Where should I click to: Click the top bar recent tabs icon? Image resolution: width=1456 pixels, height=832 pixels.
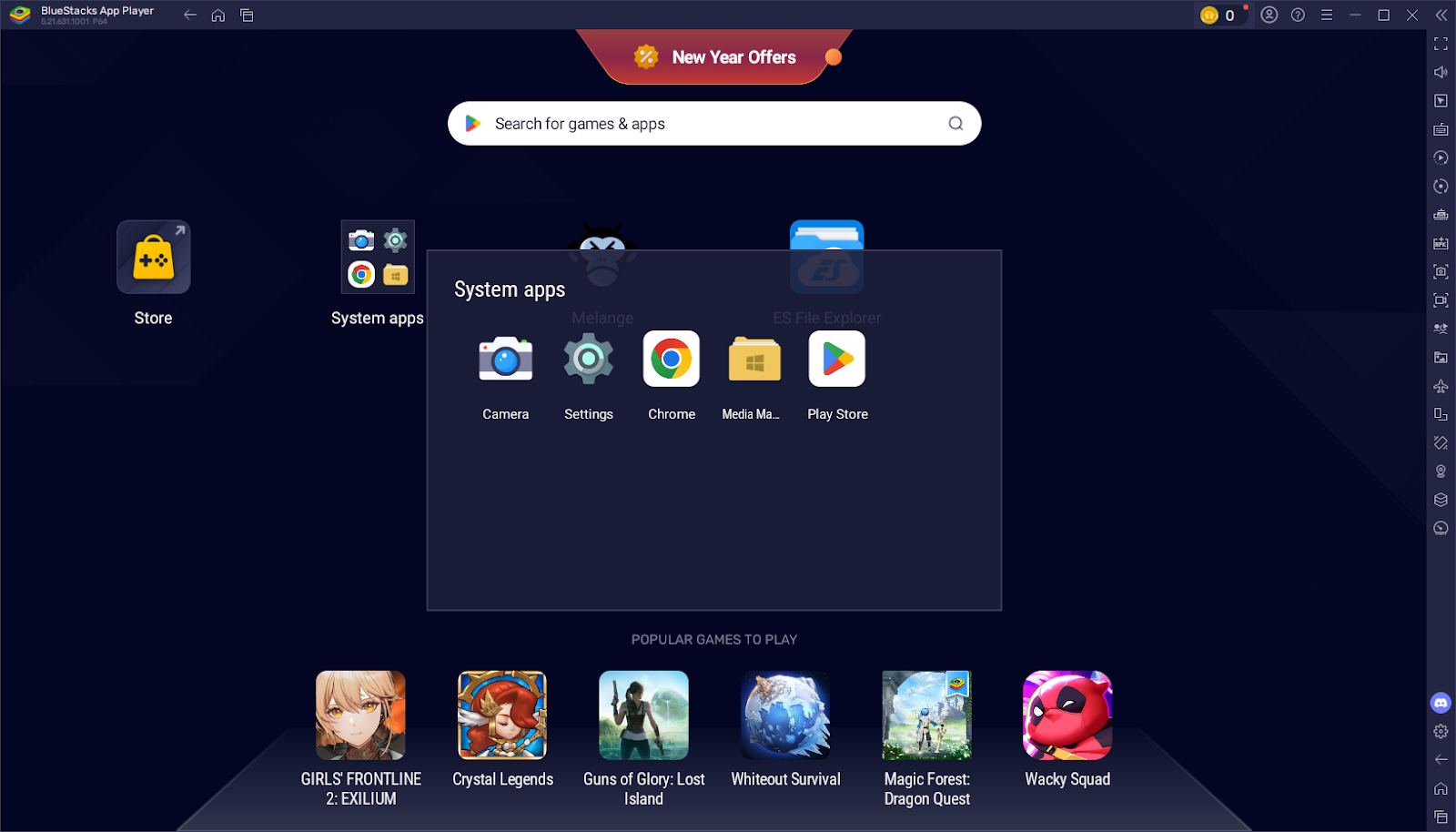pos(247,15)
